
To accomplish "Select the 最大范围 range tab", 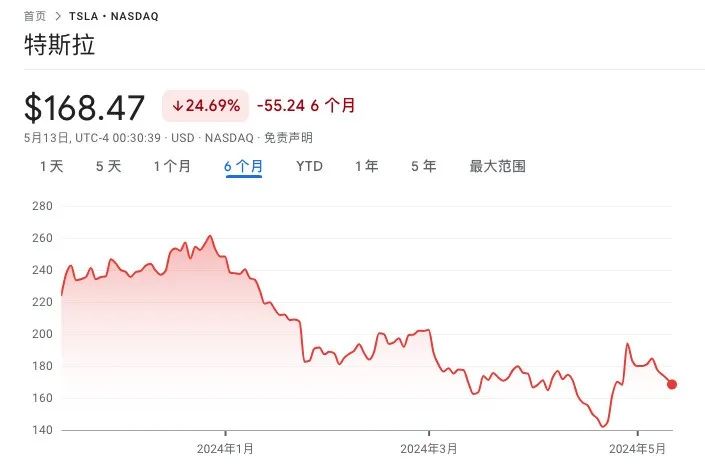I will pos(497,166).
